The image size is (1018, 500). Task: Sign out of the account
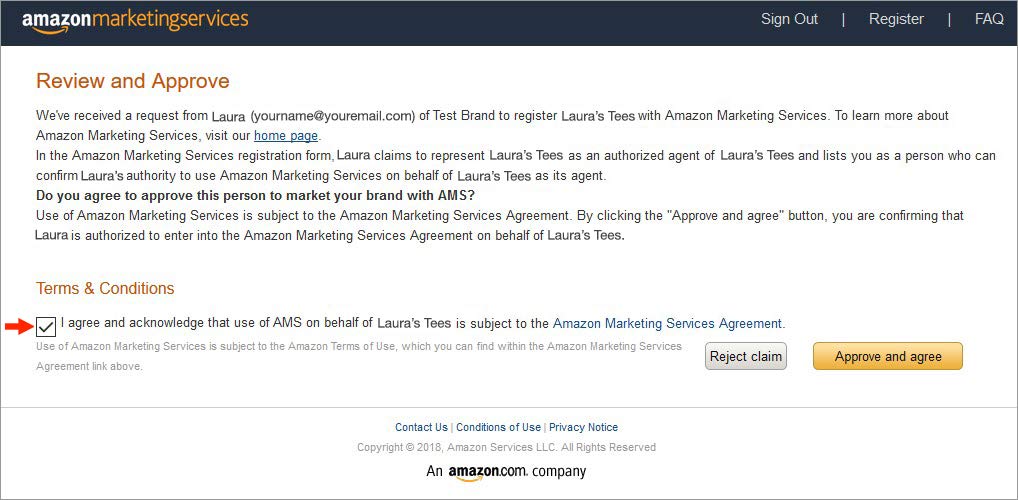pyautogui.click(x=789, y=20)
